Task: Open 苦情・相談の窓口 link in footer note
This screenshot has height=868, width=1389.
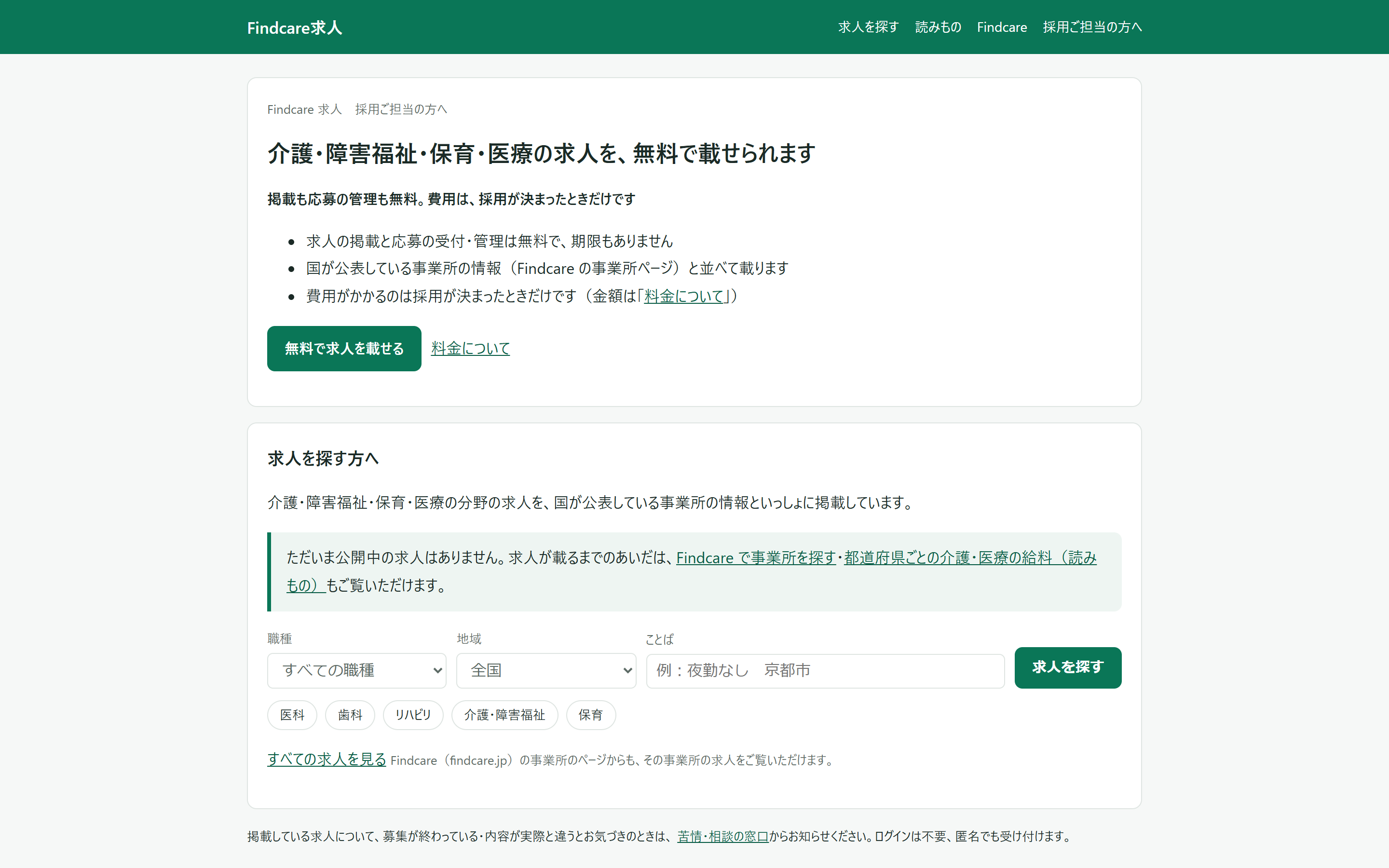Action: tap(722, 837)
